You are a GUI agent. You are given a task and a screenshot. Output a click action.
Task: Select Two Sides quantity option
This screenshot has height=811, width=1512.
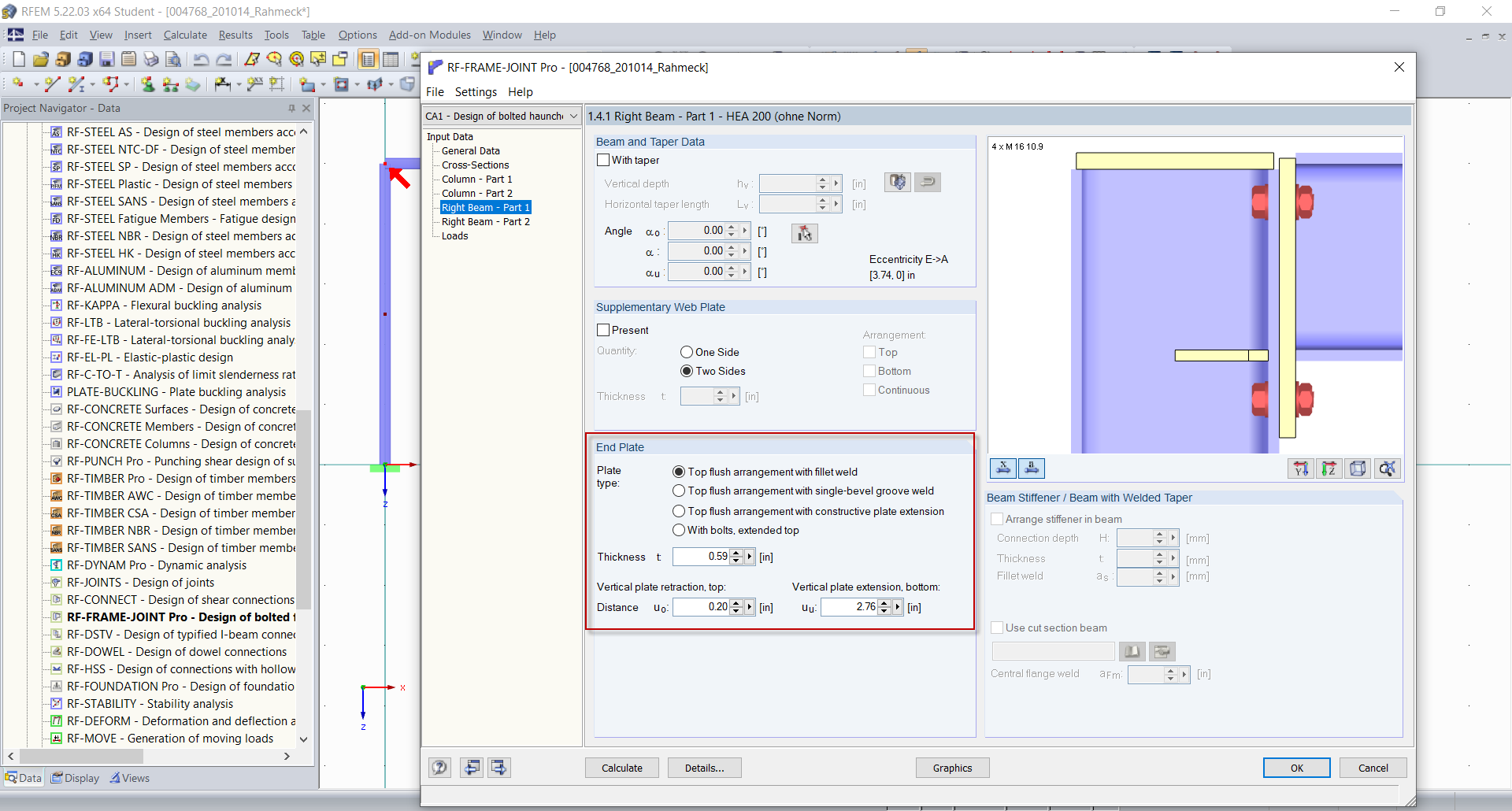pyautogui.click(x=687, y=371)
